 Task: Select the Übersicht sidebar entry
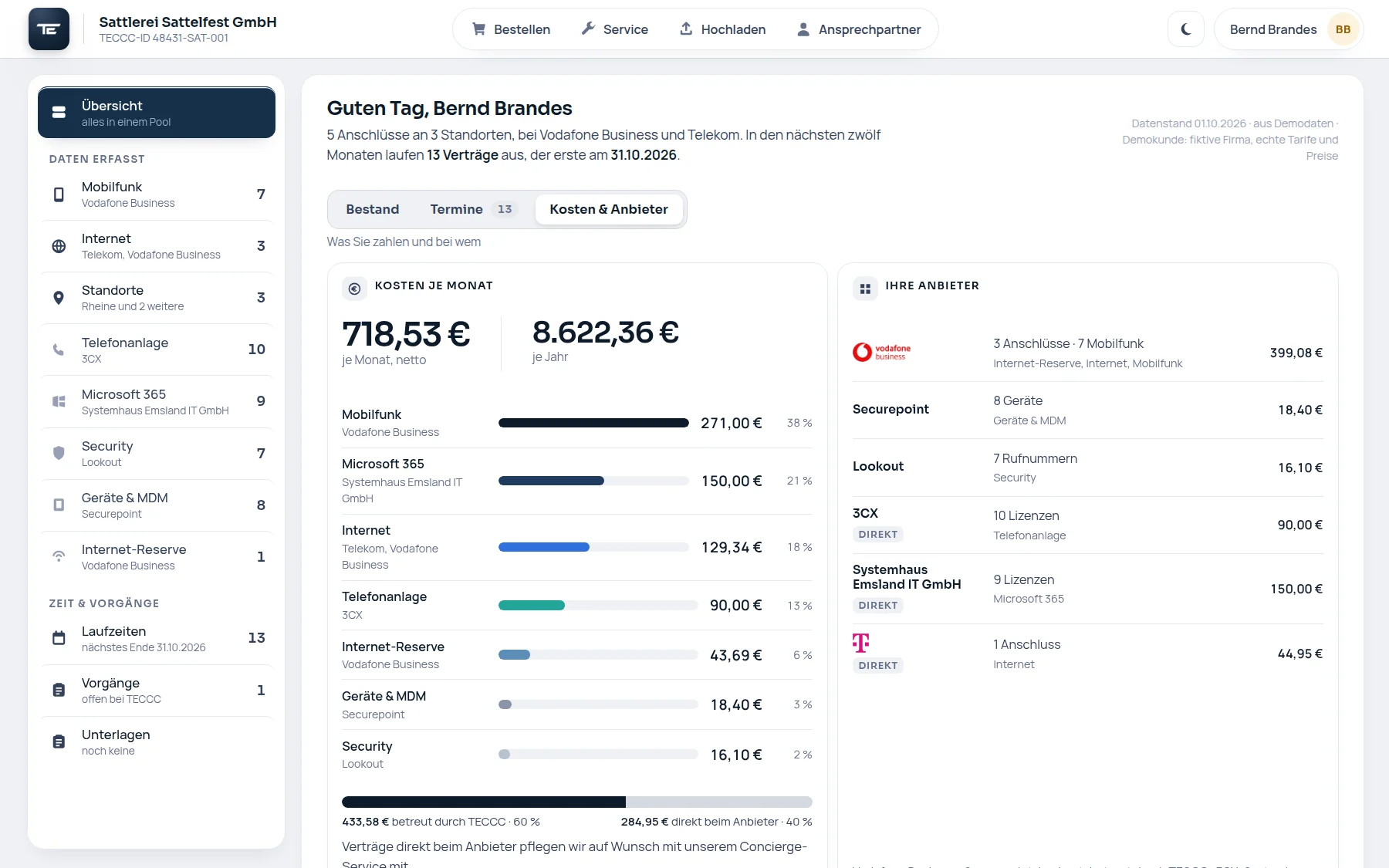coord(157,113)
